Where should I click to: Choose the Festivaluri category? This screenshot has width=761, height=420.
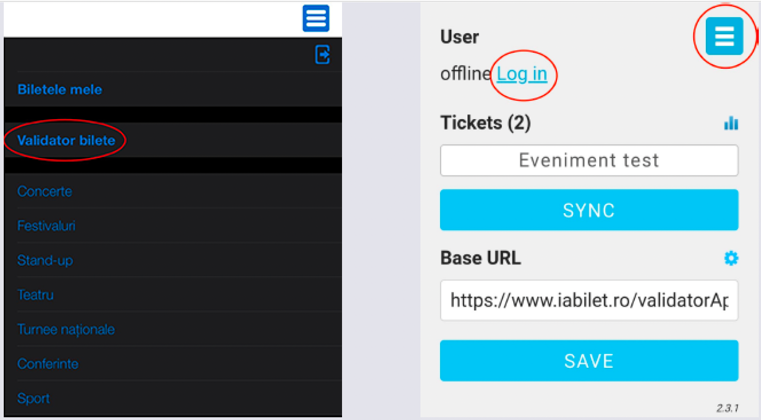pyautogui.click(x=46, y=226)
